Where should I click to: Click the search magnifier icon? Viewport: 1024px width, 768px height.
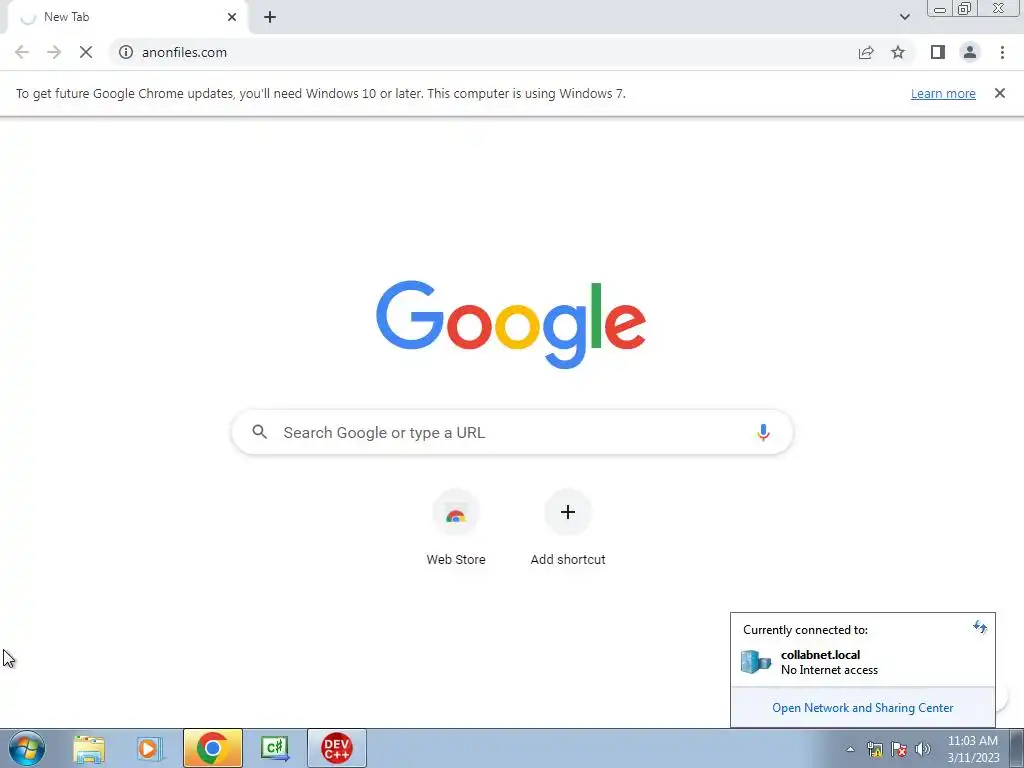click(x=259, y=432)
